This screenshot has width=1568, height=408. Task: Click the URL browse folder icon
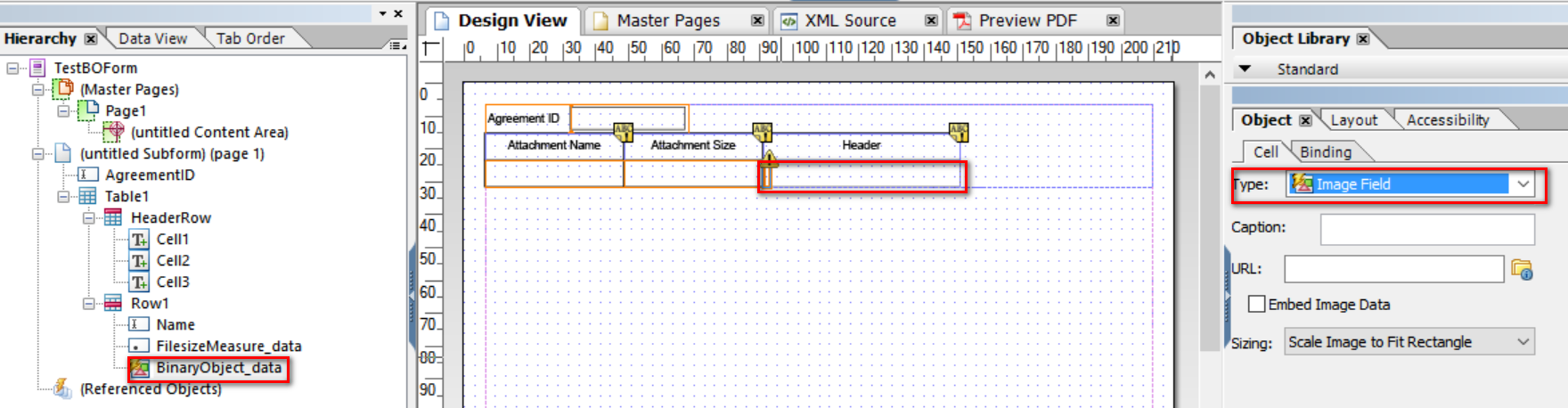[1522, 269]
